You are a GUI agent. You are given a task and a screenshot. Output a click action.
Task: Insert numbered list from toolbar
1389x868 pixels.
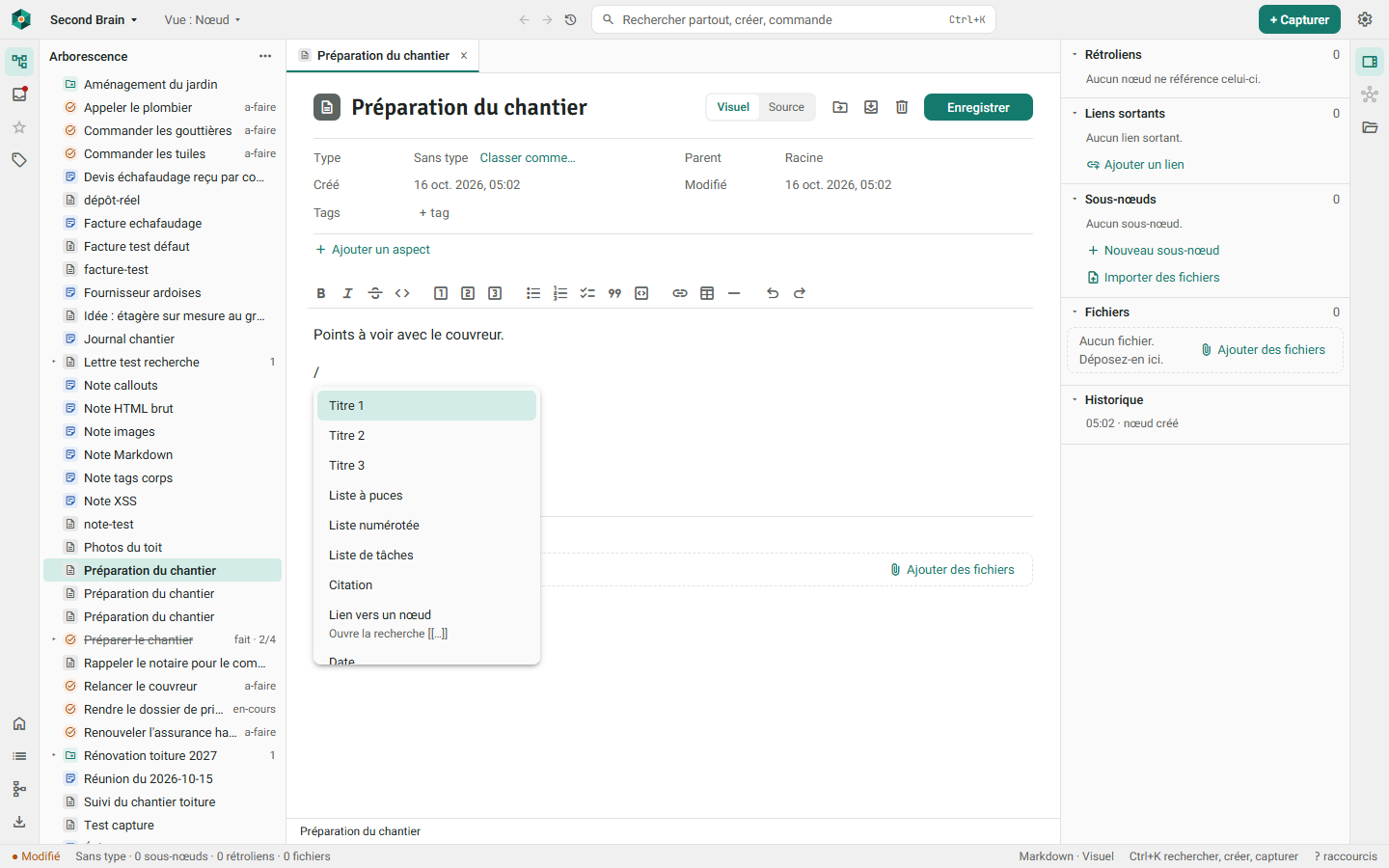click(x=560, y=293)
